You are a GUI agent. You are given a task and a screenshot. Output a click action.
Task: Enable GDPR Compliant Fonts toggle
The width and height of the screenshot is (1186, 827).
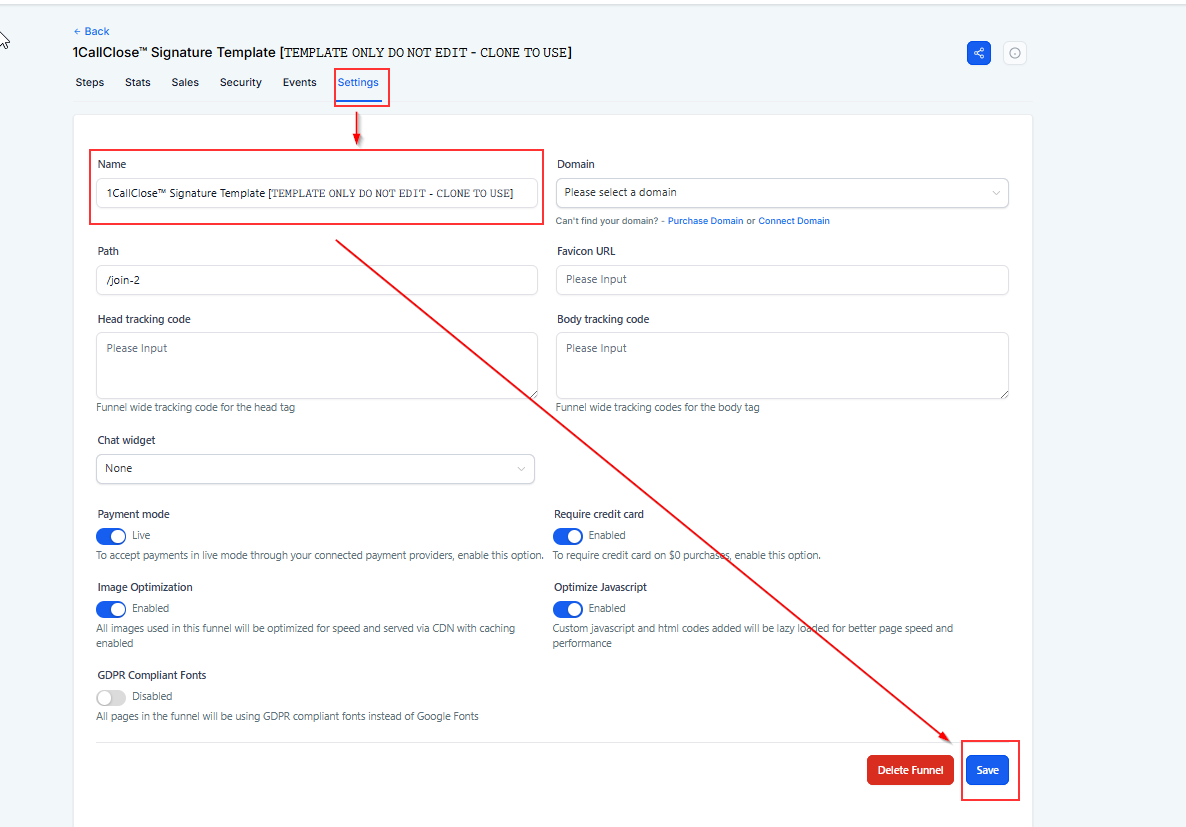click(x=111, y=697)
